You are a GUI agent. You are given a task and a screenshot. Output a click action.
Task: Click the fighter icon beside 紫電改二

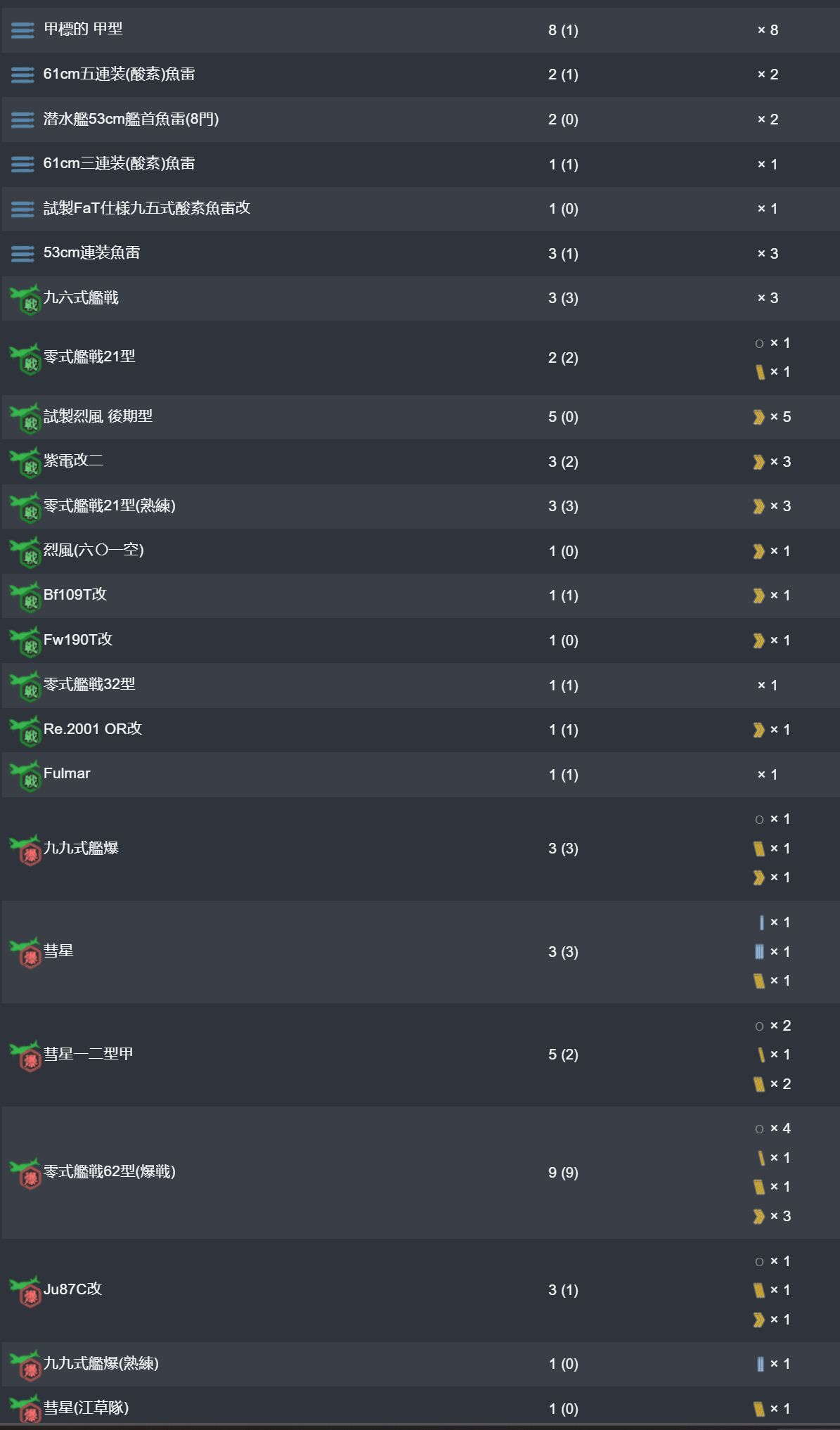tap(26, 462)
